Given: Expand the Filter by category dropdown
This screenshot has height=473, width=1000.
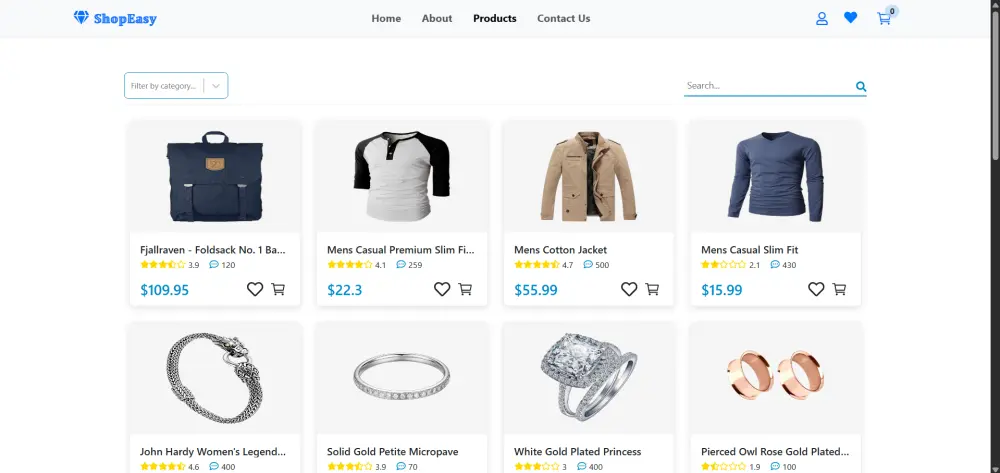Looking at the screenshot, I should (216, 86).
